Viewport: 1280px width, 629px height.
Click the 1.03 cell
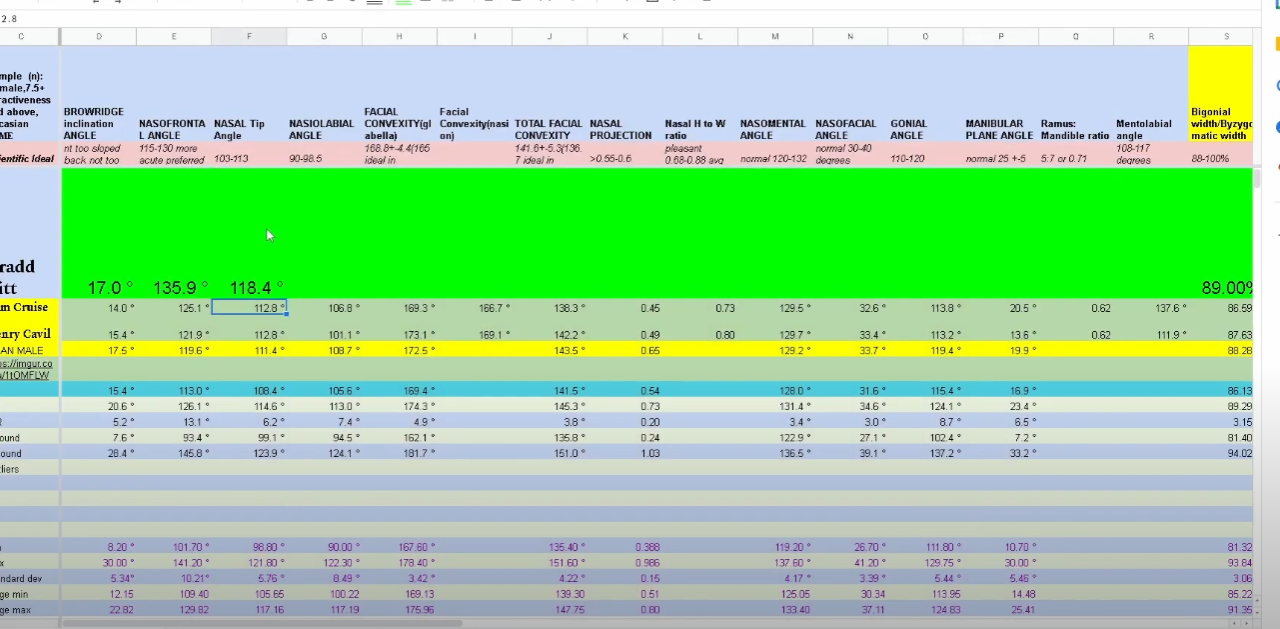point(625,453)
